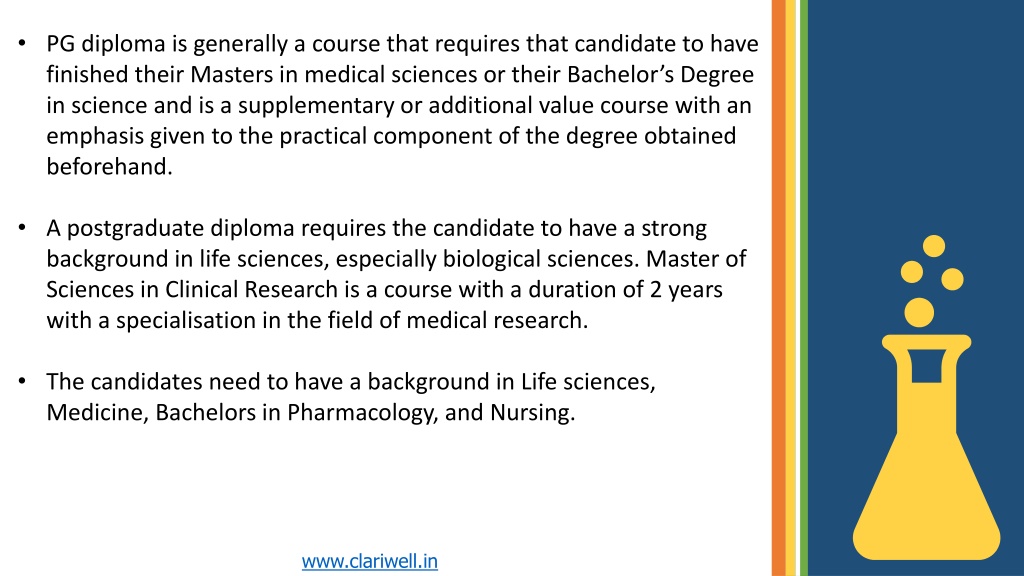
Task: Click the second bullet point marker
Action: (x=22, y=228)
